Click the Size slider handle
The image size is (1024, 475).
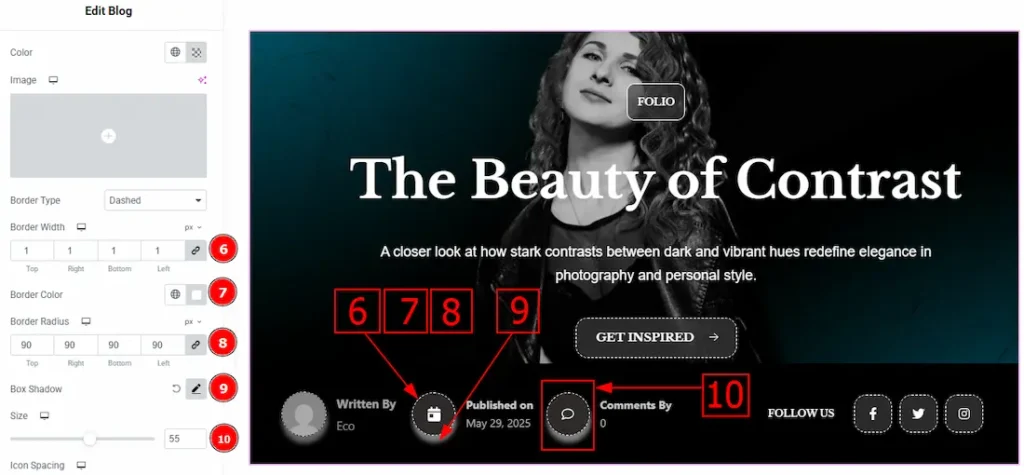90,438
